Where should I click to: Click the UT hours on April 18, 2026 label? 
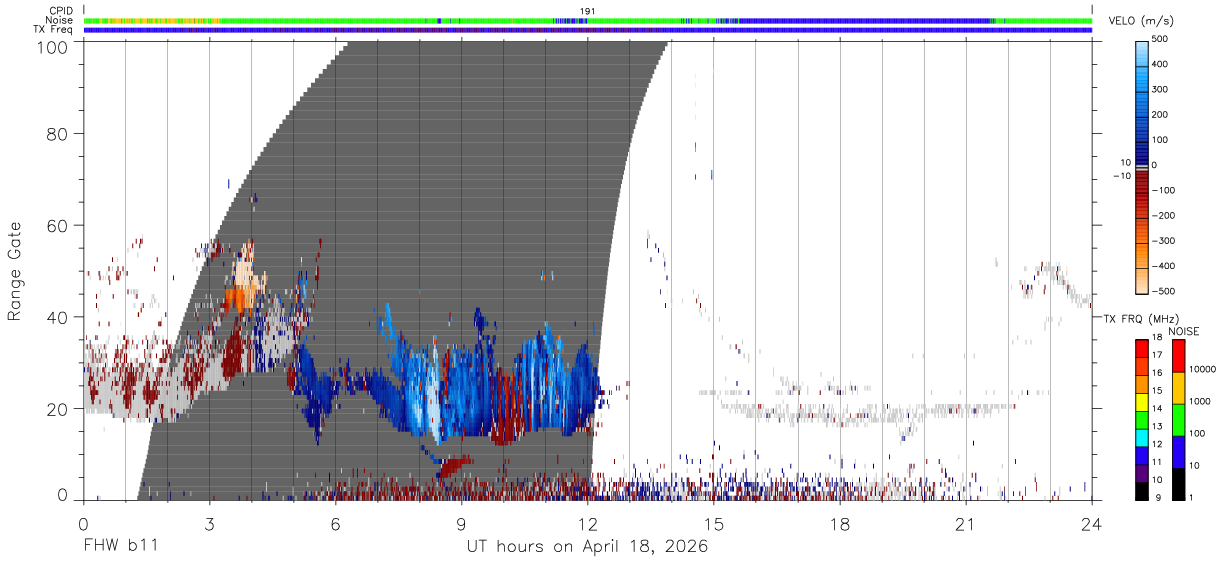[587, 546]
